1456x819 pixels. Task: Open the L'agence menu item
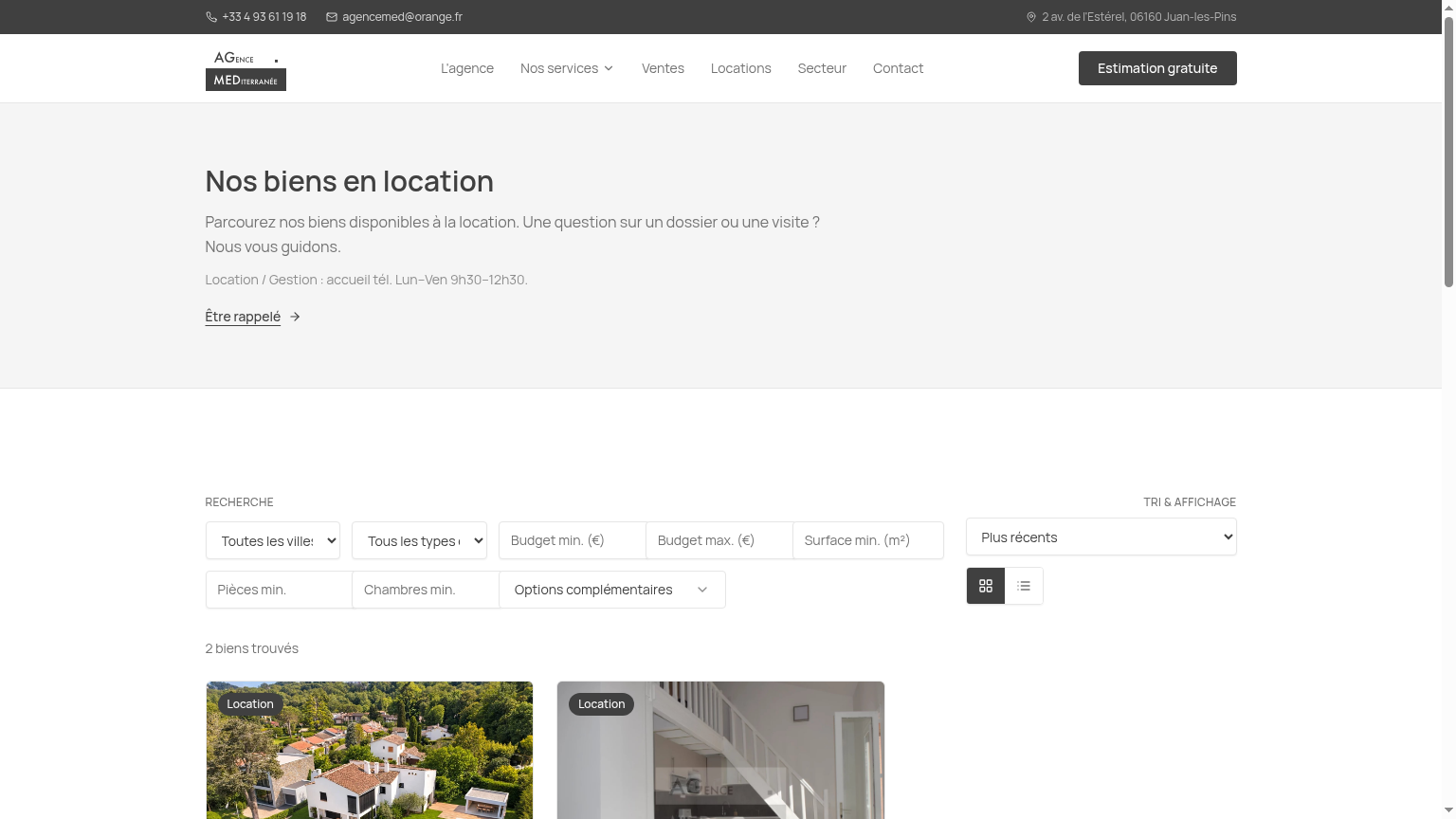(x=467, y=68)
